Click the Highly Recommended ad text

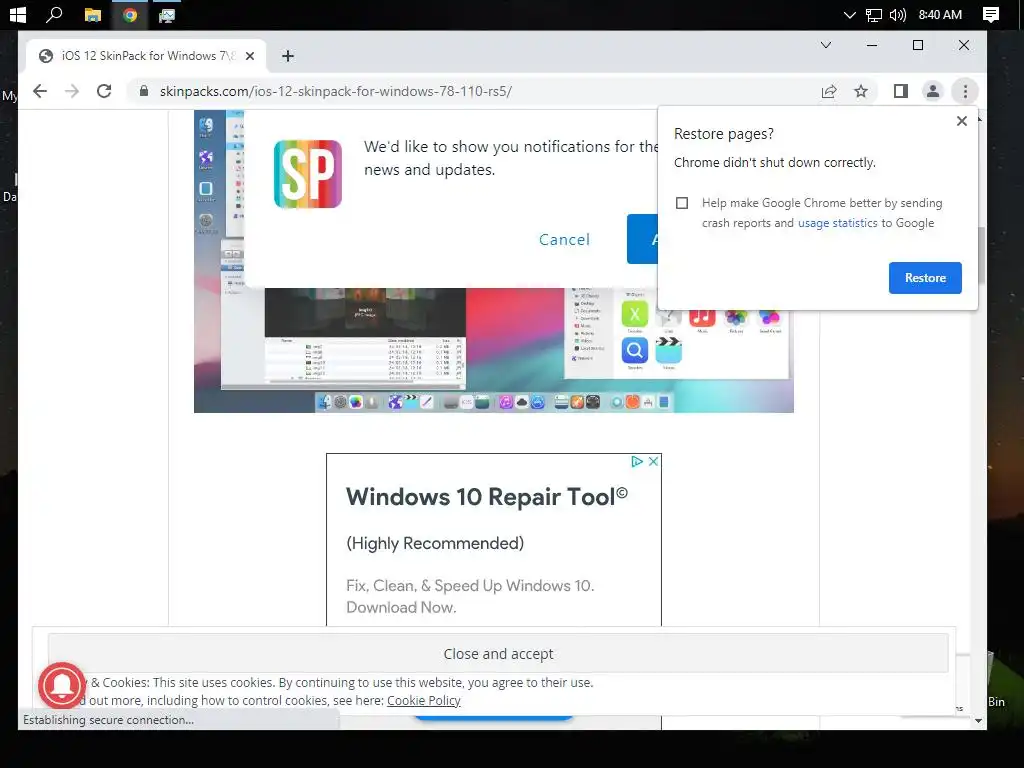435,543
